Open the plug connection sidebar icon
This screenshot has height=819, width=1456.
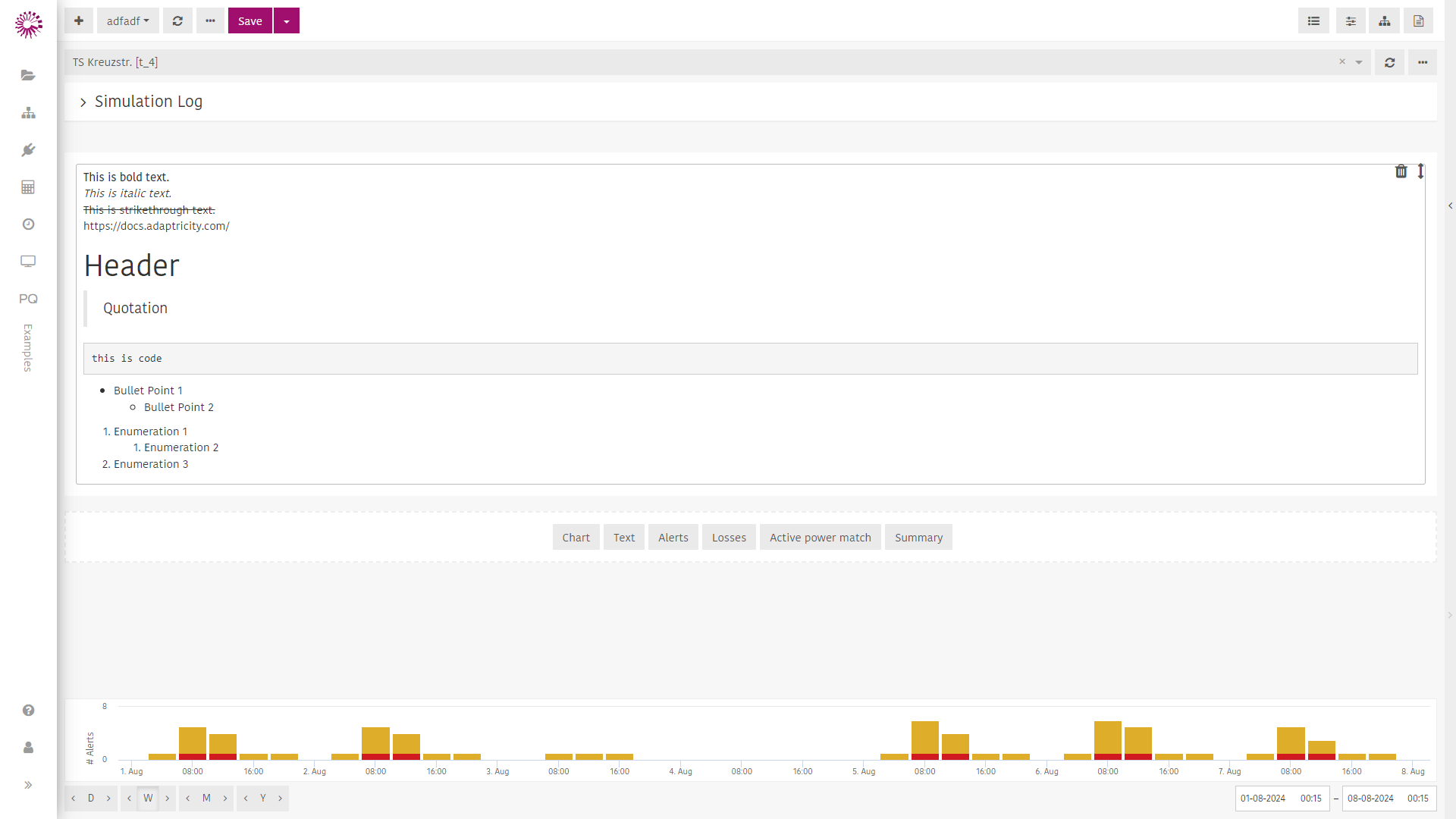click(x=28, y=149)
